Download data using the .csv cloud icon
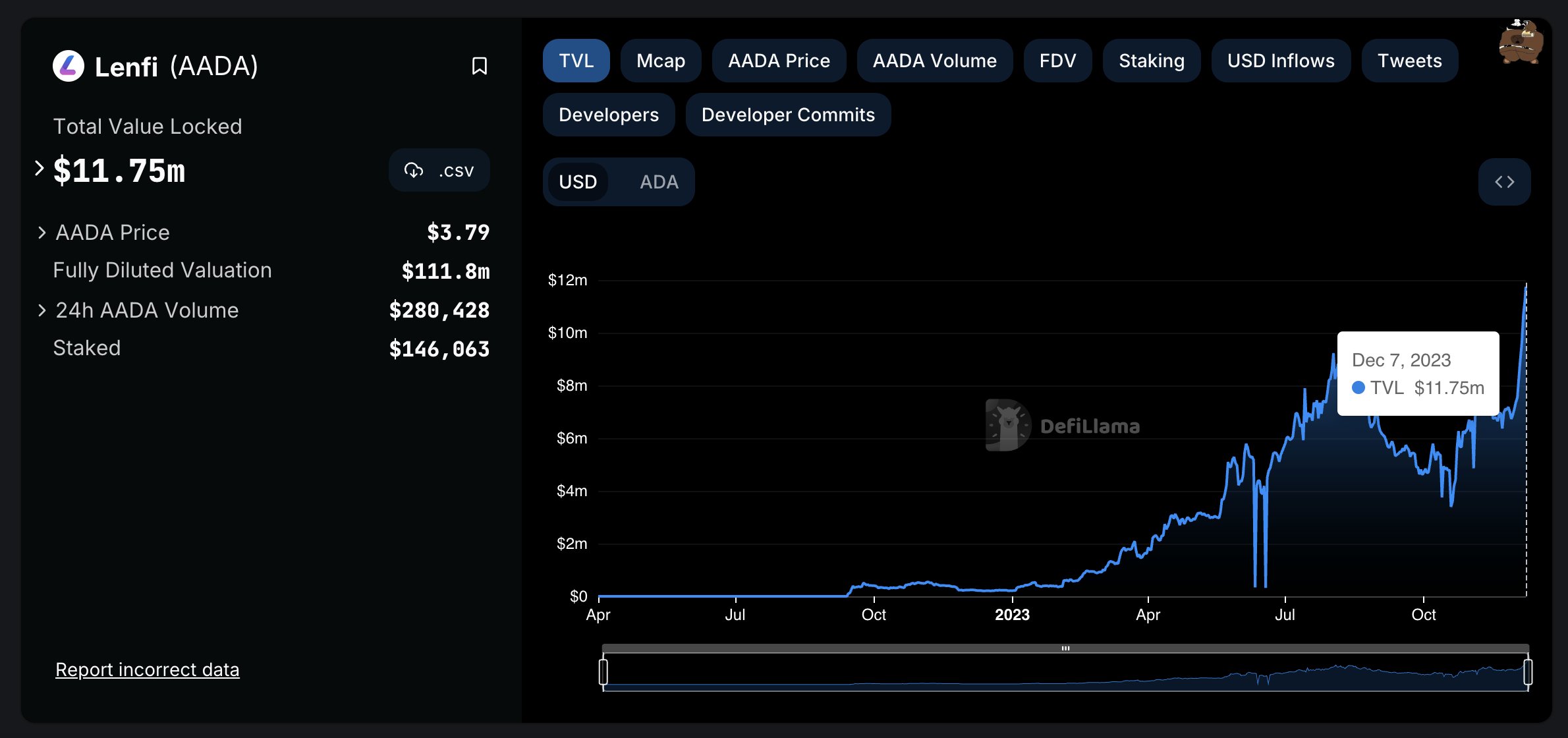The width and height of the screenshot is (1568, 738). (x=414, y=171)
